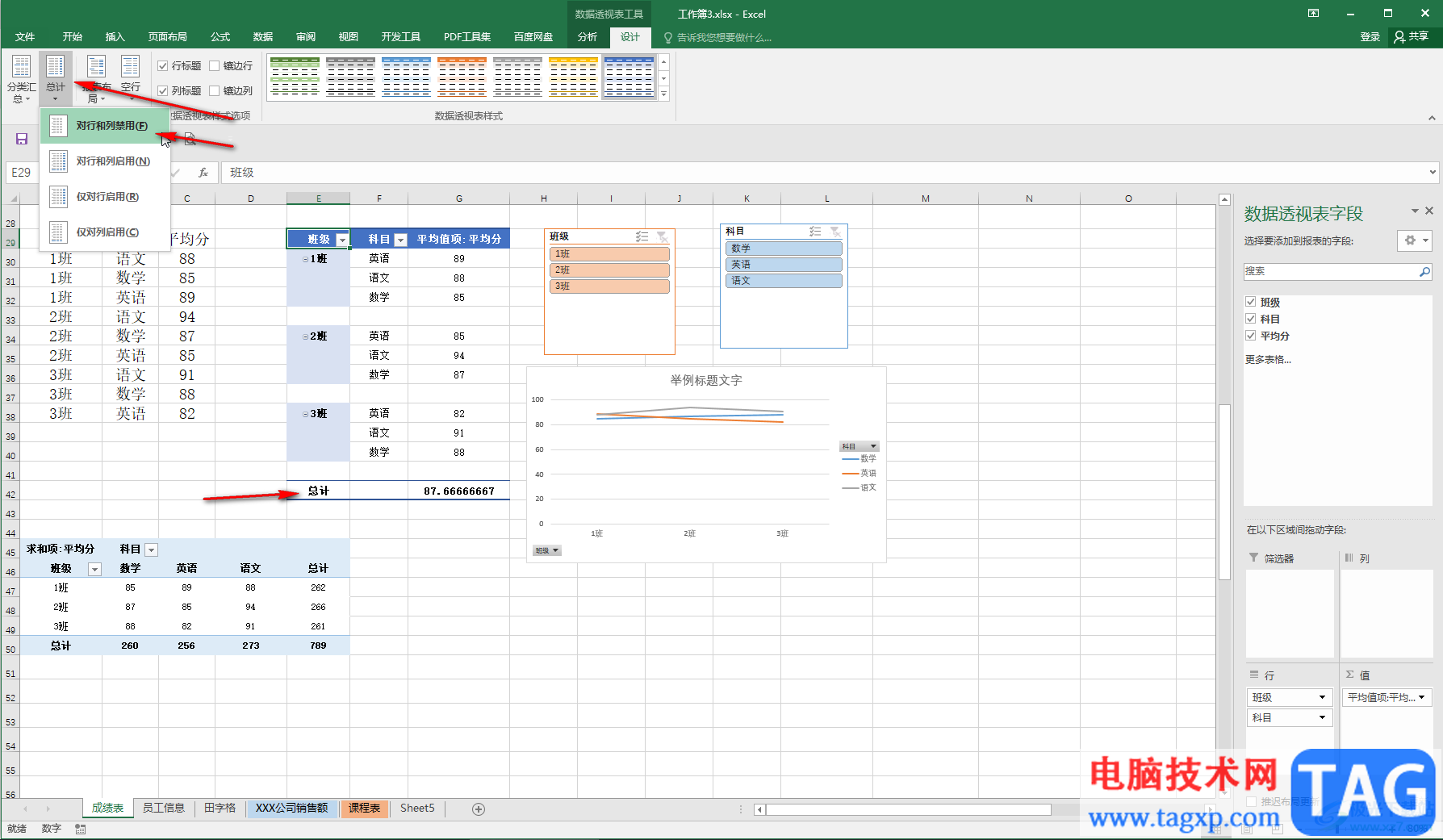Filter by 1班 in the 班级 slicer
The image size is (1443, 840).
click(609, 254)
